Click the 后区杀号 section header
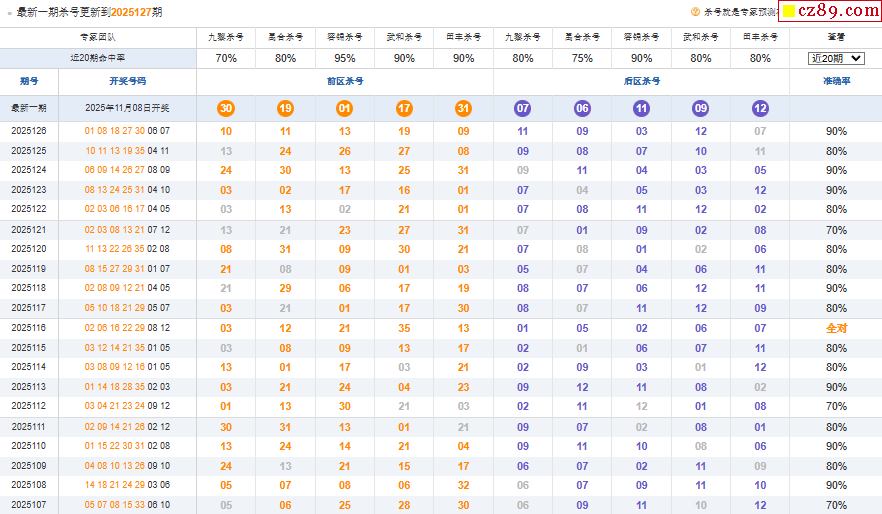 [x=641, y=80]
